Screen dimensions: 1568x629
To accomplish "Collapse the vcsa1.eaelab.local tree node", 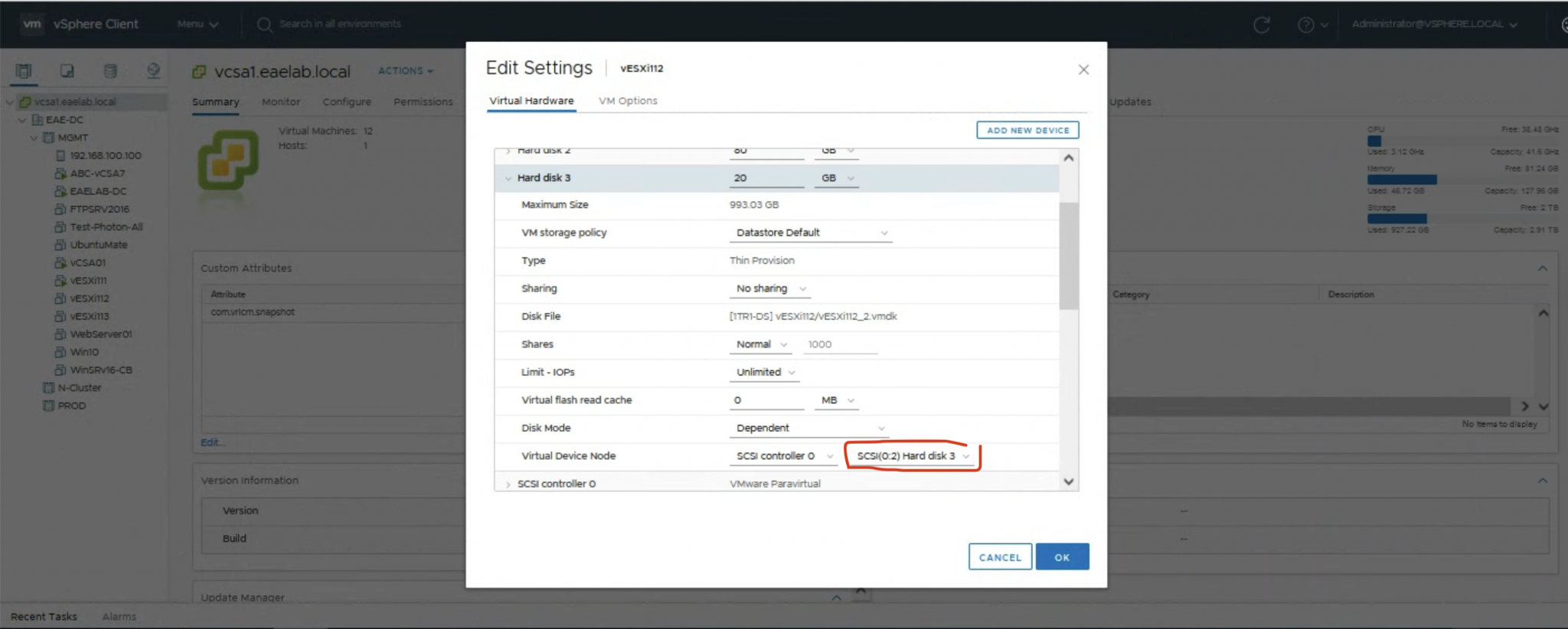I will coord(10,102).
